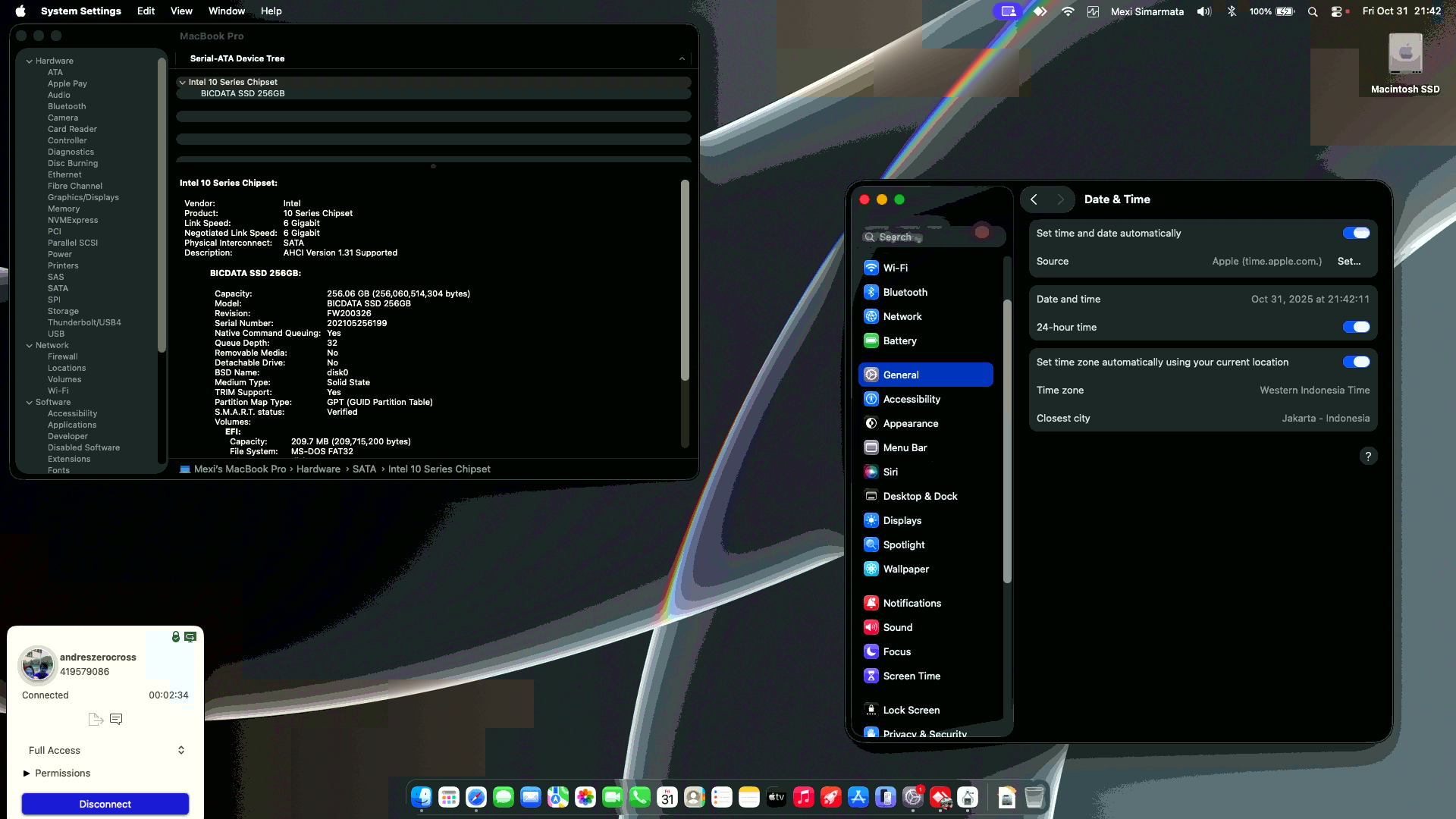Viewport: 1456px width, 819px height.
Task: Open App Store from the Dock
Action: coord(858,797)
